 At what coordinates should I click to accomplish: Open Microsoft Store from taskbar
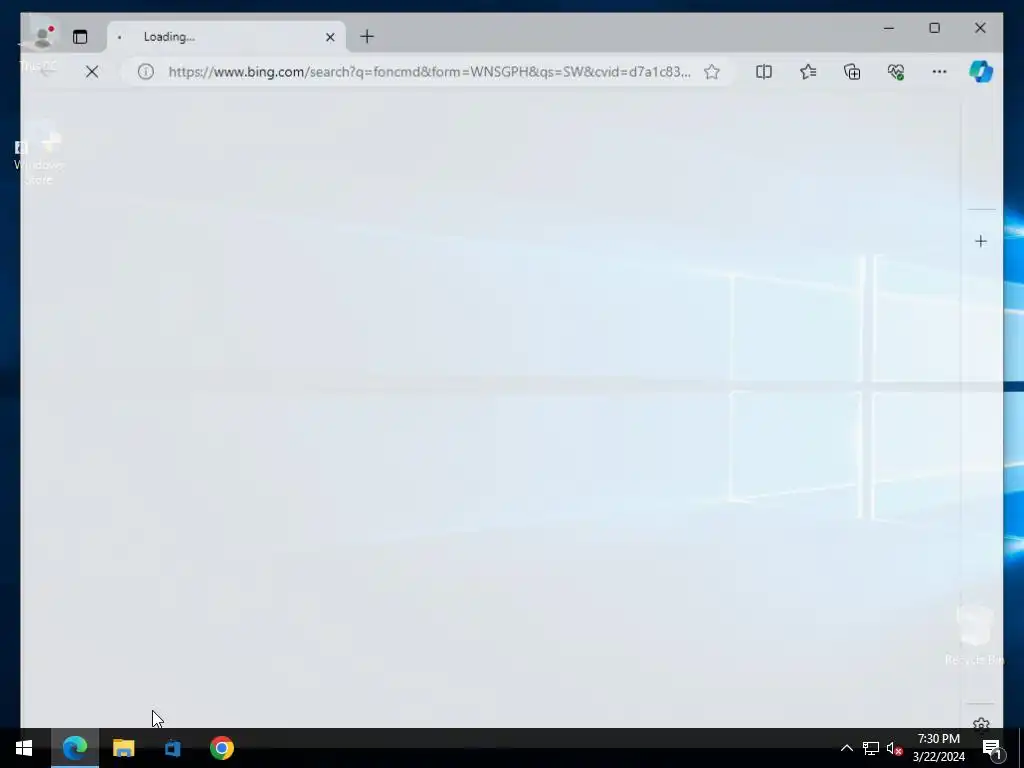(172, 748)
